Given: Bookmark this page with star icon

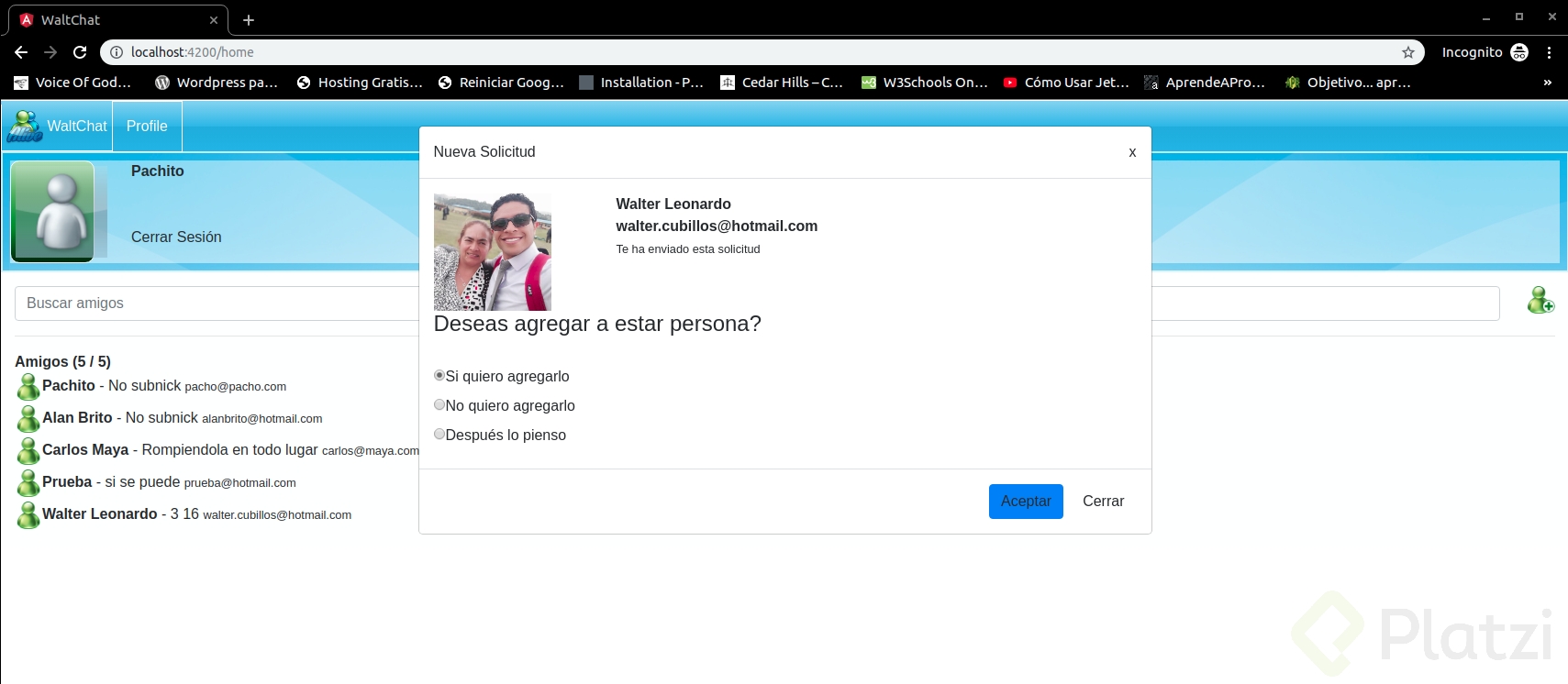Looking at the screenshot, I should click(x=1408, y=52).
